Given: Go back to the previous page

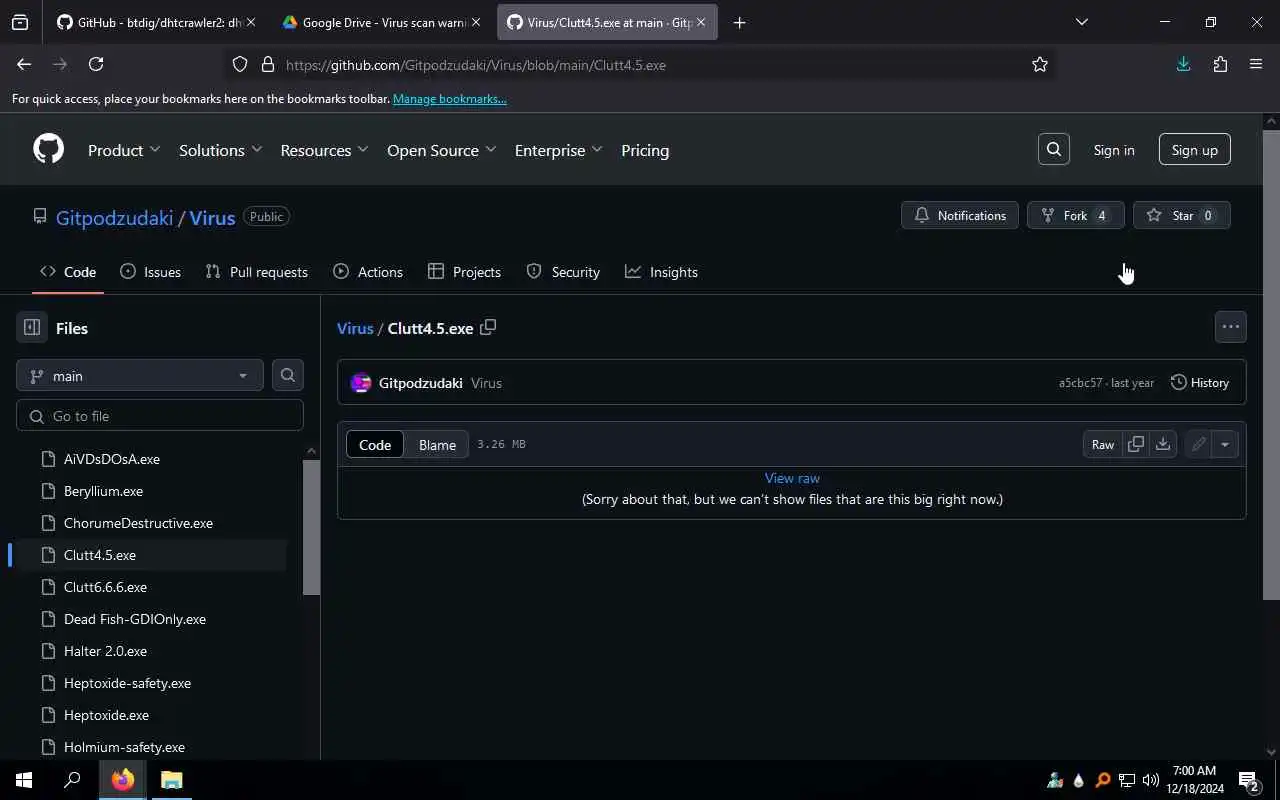Looking at the screenshot, I should 24,64.
